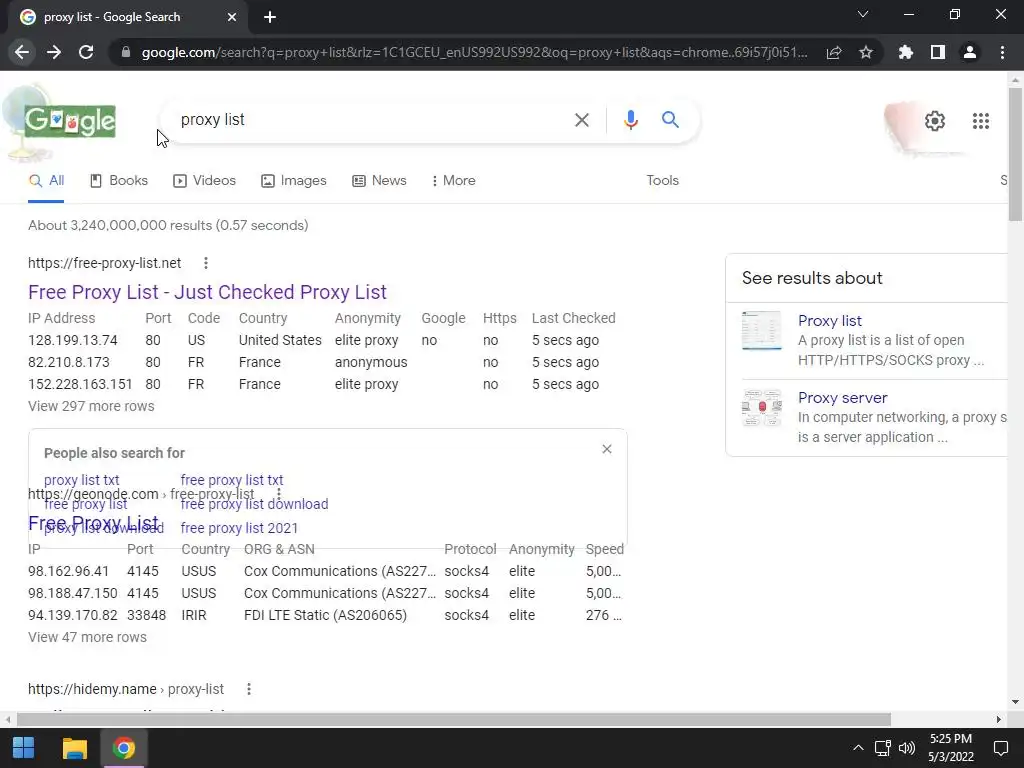Image resolution: width=1024 pixels, height=768 pixels.
Task: Reload the current page
Action: point(86,52)
